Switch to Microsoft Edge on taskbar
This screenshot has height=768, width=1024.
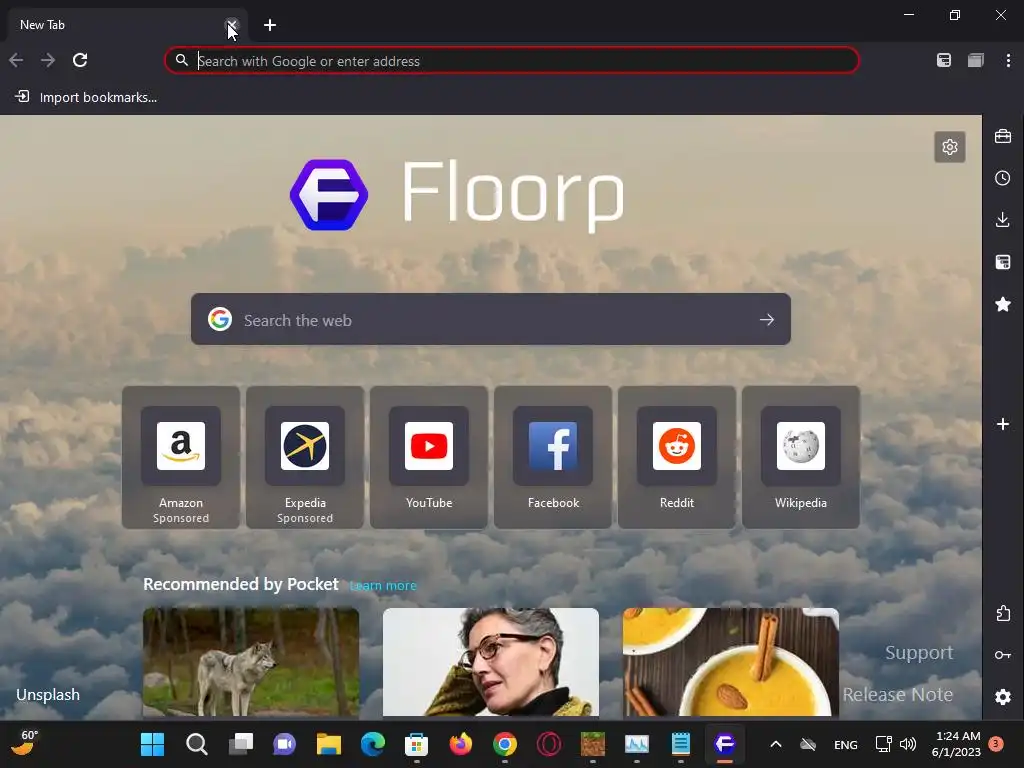click(x=373, y=744)
